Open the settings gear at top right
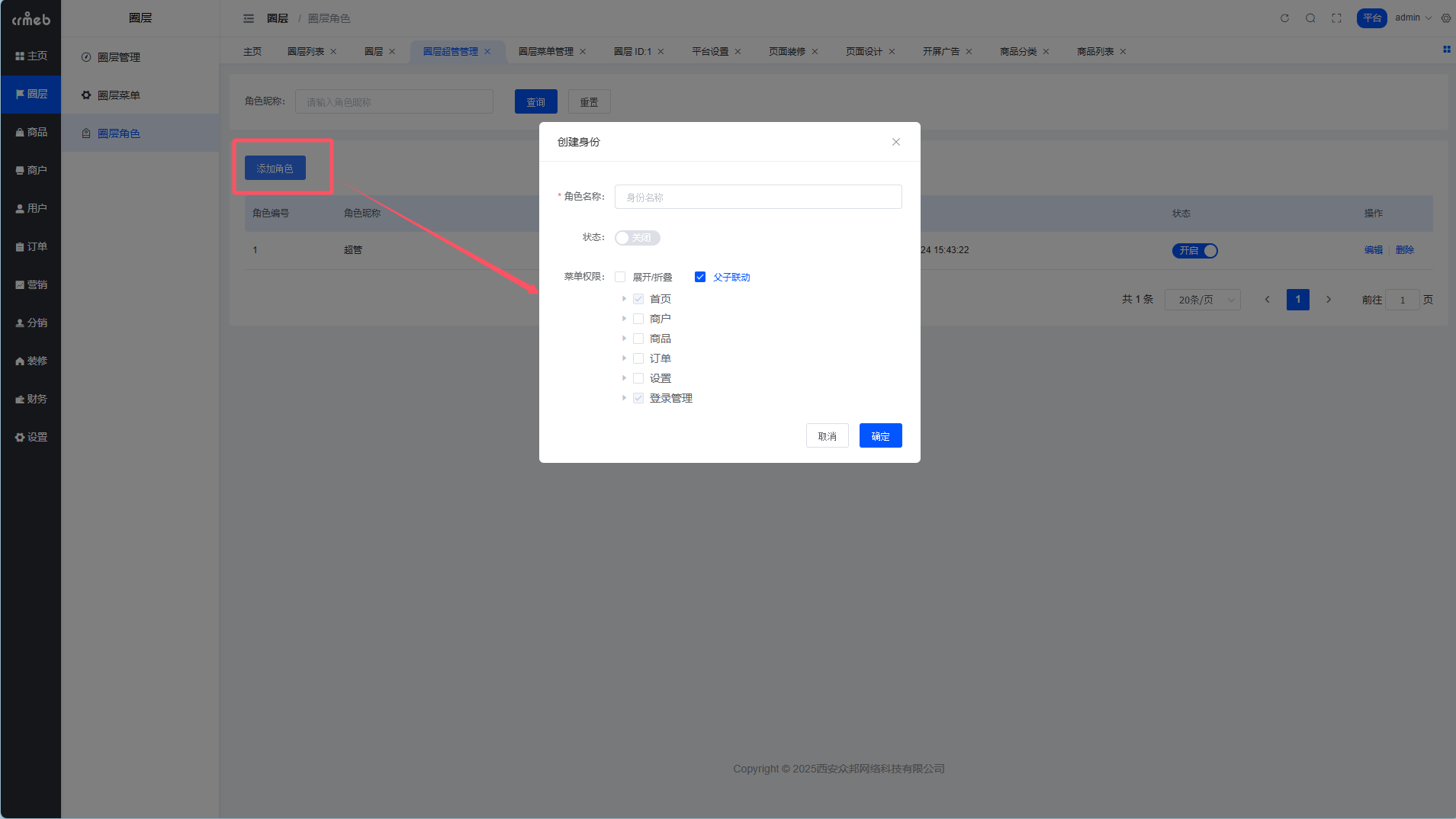Screen dimensions: 1456x819 click(x=1446, y=18)
